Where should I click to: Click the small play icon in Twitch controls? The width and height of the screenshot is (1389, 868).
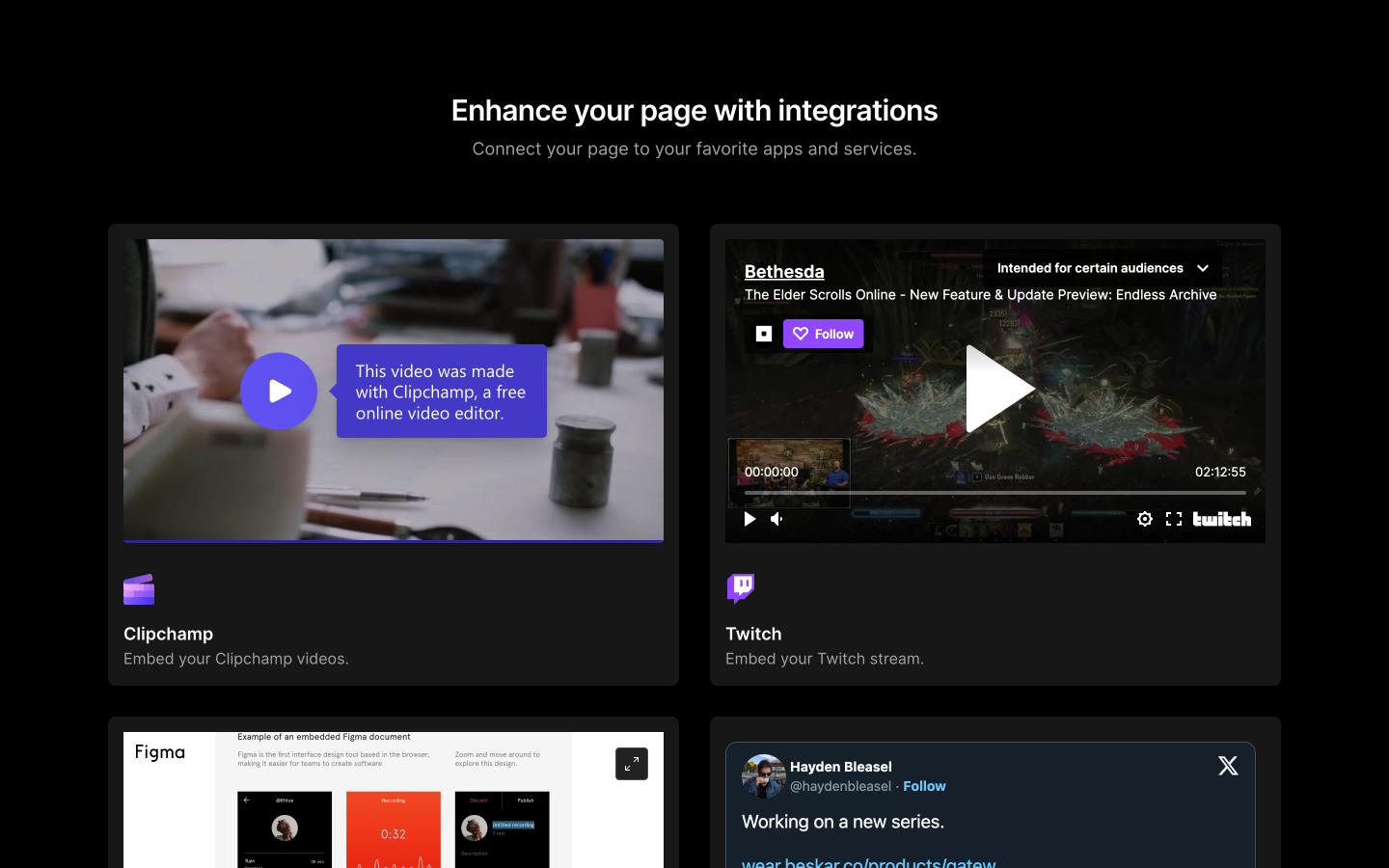click(x=749, y=519)
